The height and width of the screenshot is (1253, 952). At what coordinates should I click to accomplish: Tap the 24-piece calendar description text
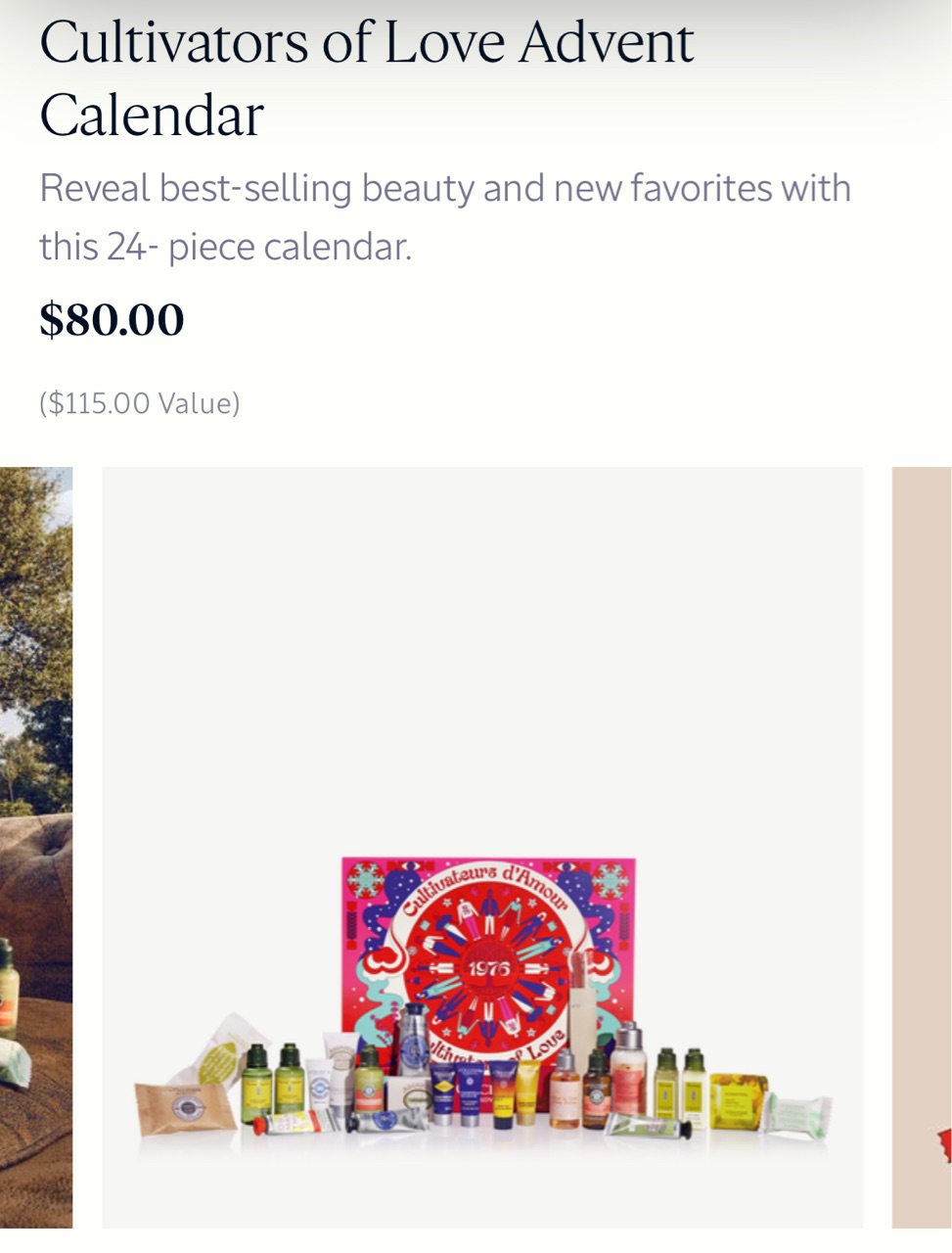[445, 216]
